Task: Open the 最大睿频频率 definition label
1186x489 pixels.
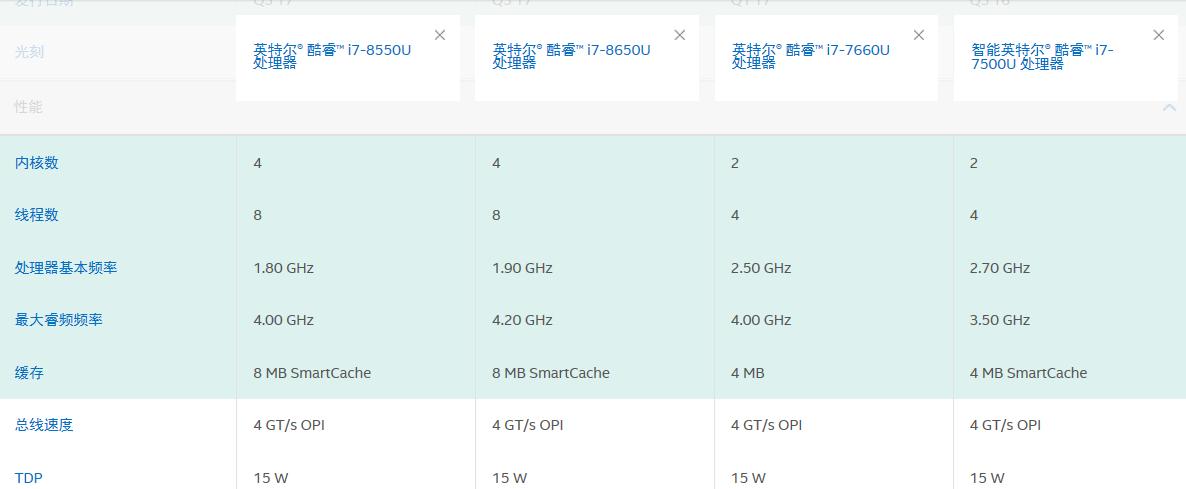Action: 59,320
